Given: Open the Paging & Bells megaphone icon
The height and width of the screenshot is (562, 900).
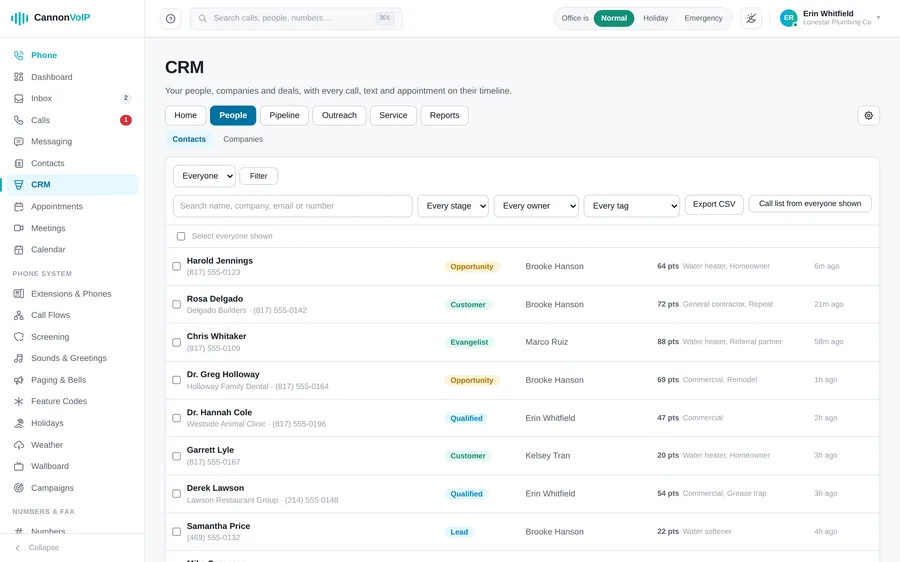Looking at the screenshot, I should point(19,380).
